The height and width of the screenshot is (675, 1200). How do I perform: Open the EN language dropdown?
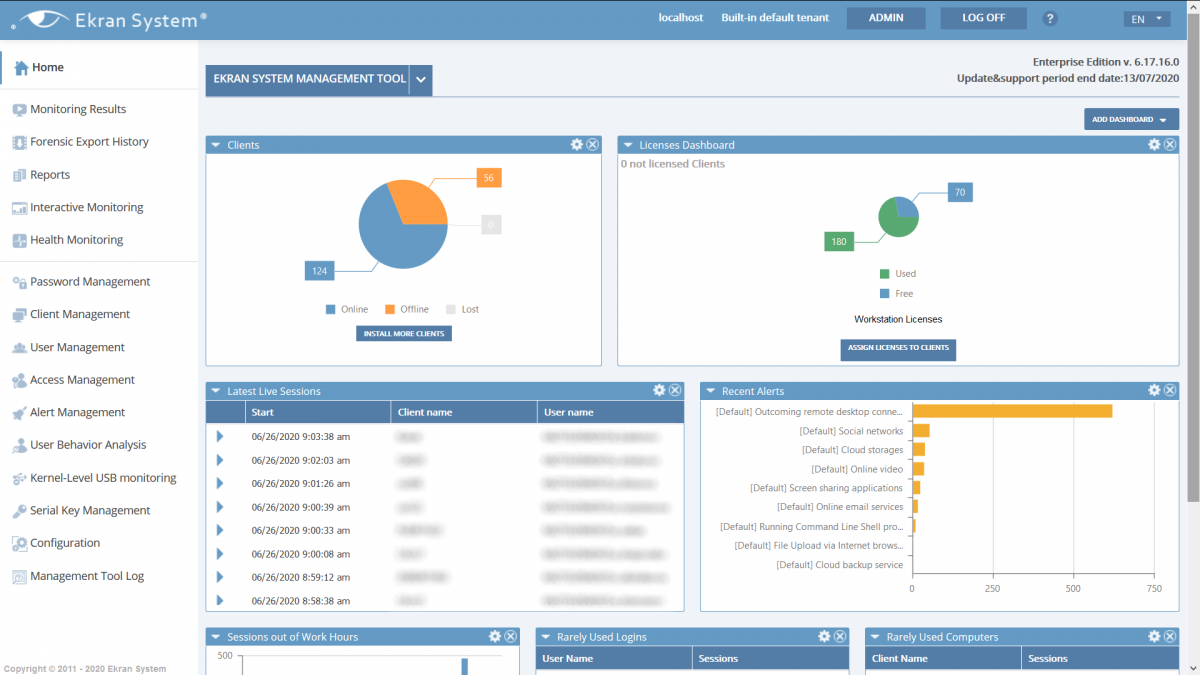click(1146, 19)
